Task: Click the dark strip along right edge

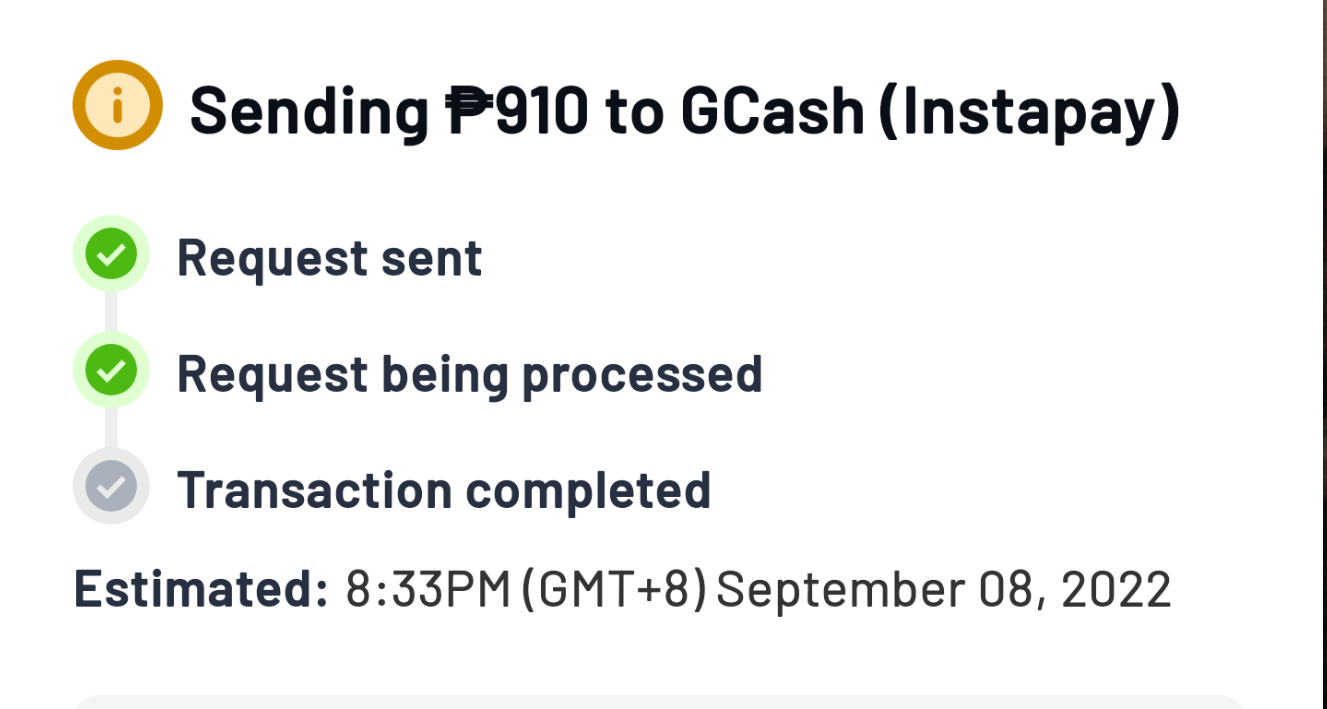Action: click(1319, 354)
